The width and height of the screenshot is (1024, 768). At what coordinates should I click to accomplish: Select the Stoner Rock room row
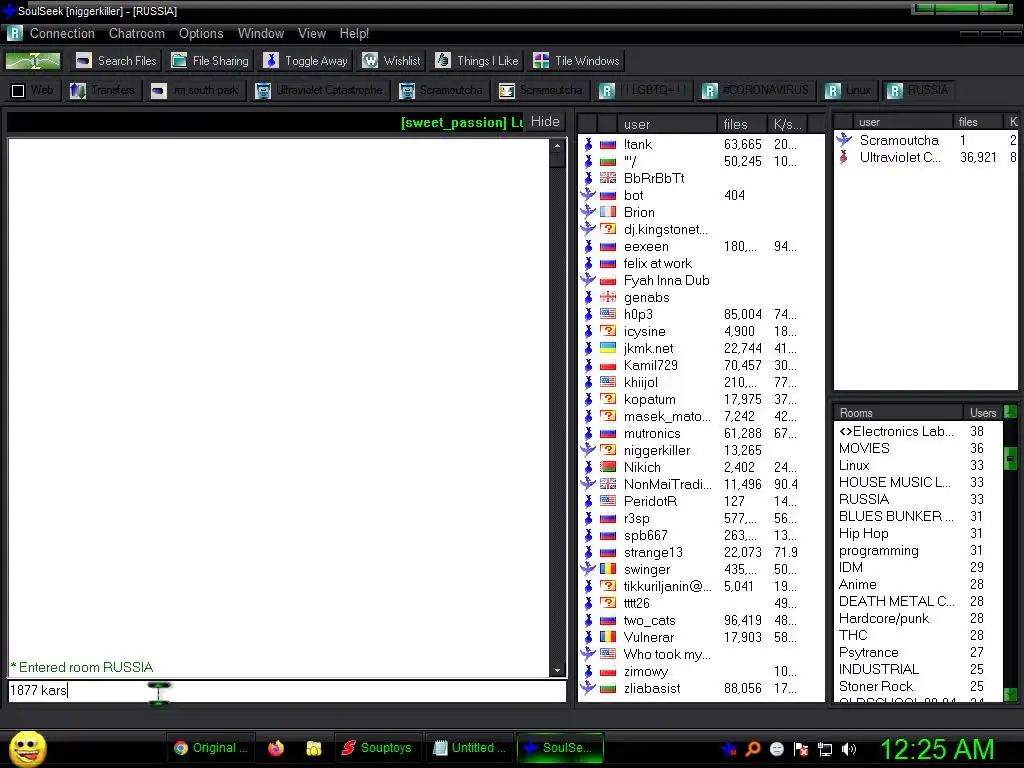click(x=918, y=686)
